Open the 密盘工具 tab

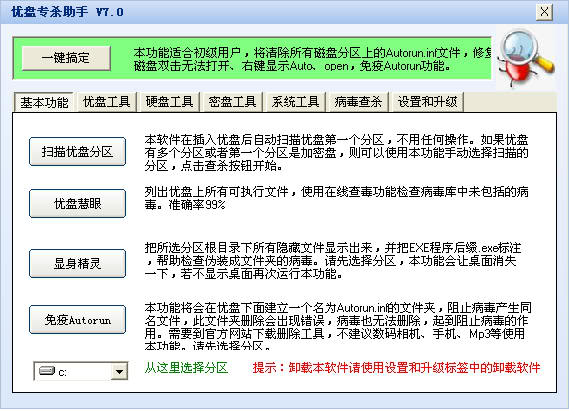click(232, 102)
